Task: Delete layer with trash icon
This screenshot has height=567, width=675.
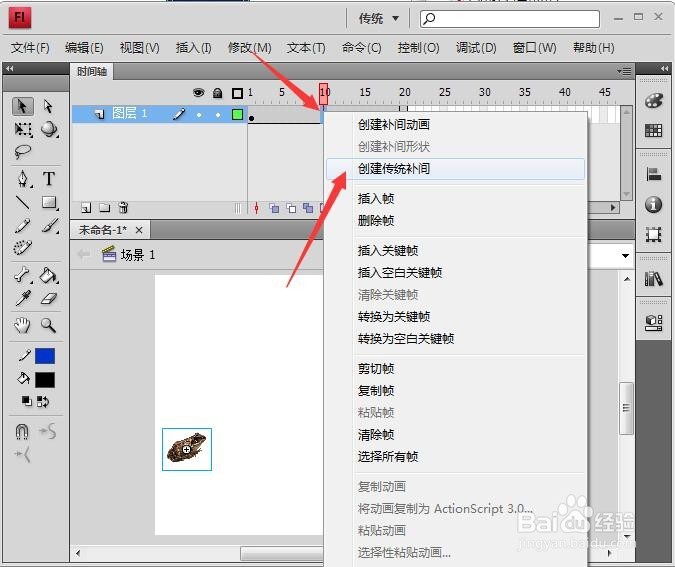Action: pos(124,208)
